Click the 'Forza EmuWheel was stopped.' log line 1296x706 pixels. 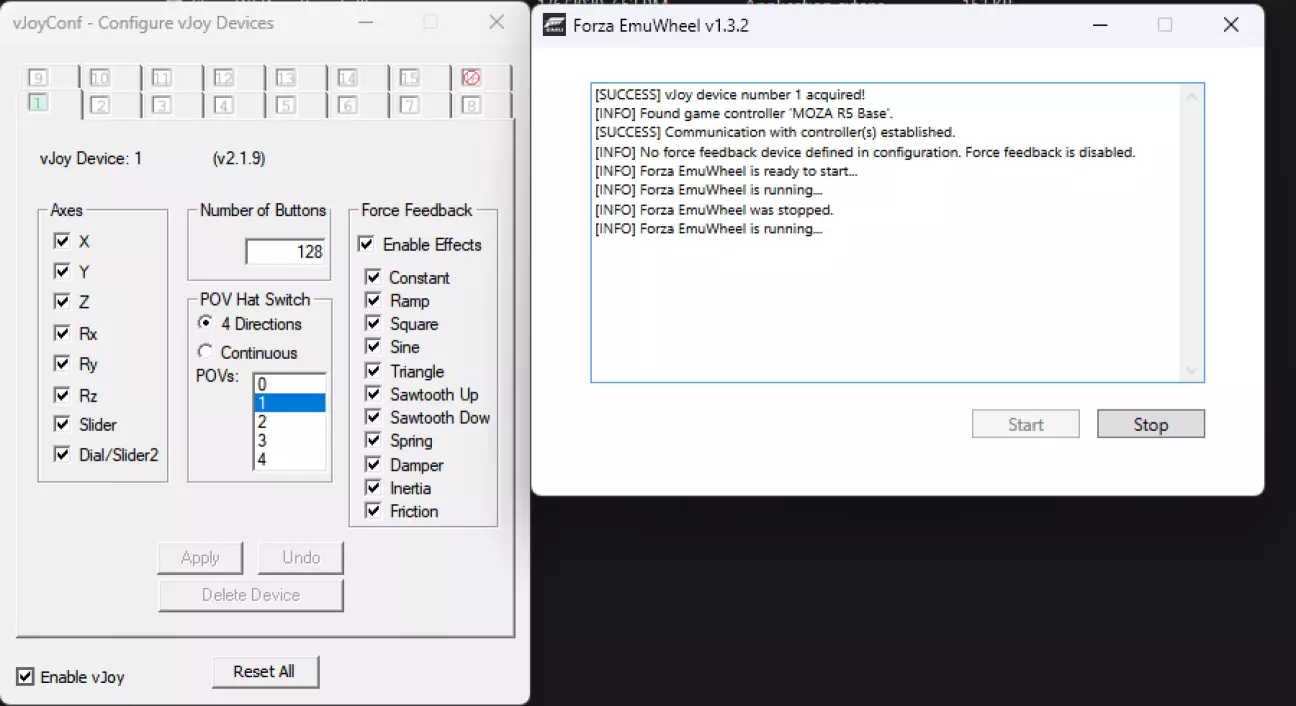tap(714, 210)
